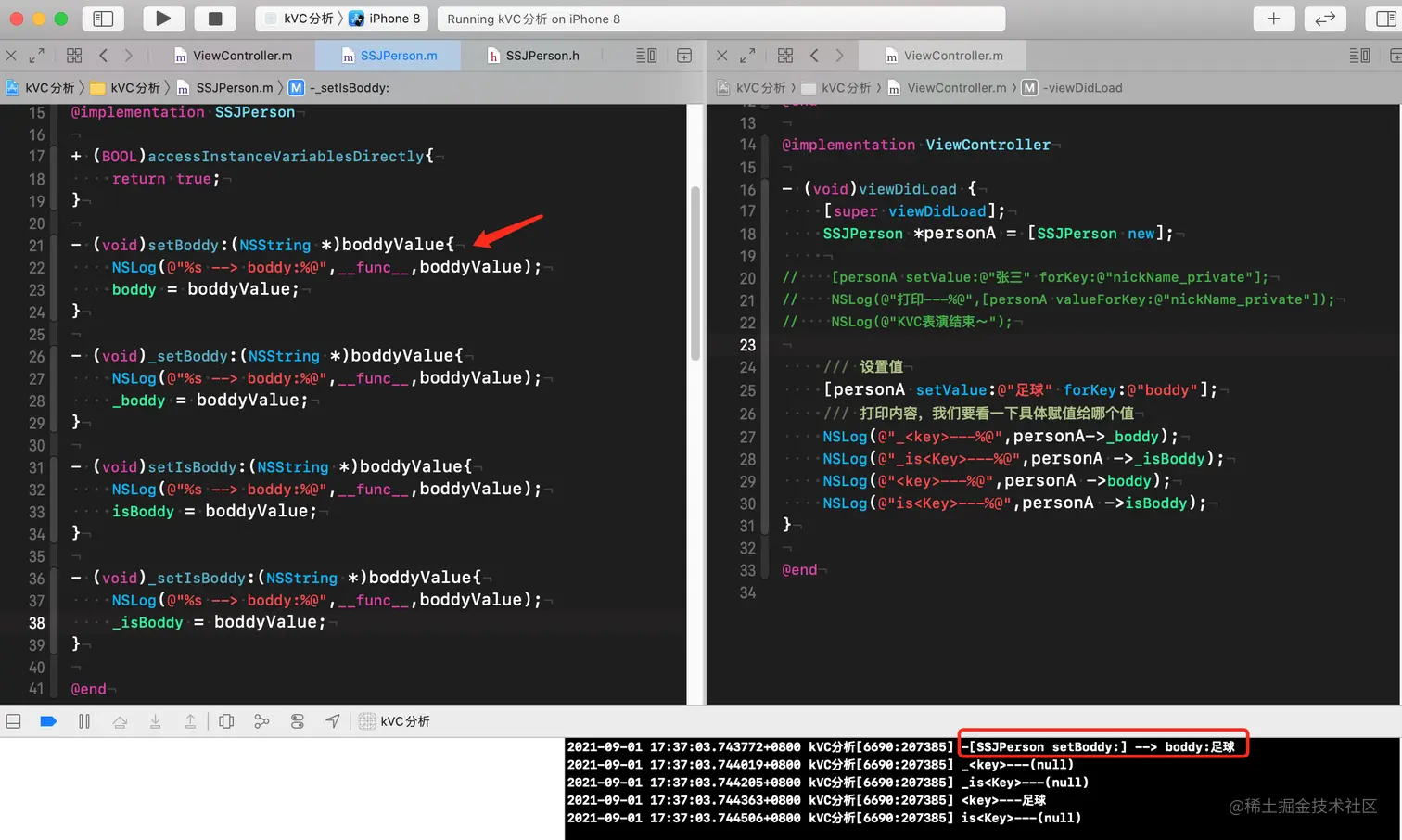Toggle breakpoint on line 17 of SSJPerson.m
Screen dimensions: 1402x840
pos(36,157)
